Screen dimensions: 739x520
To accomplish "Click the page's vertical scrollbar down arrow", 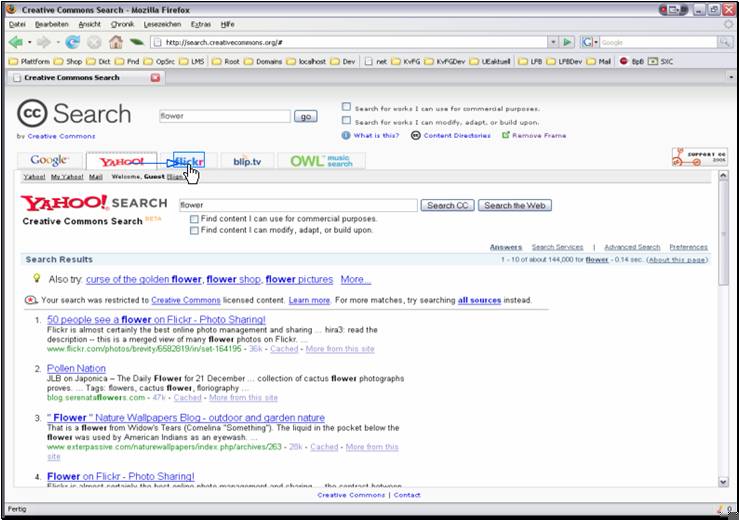I will (x=724, y=482).
